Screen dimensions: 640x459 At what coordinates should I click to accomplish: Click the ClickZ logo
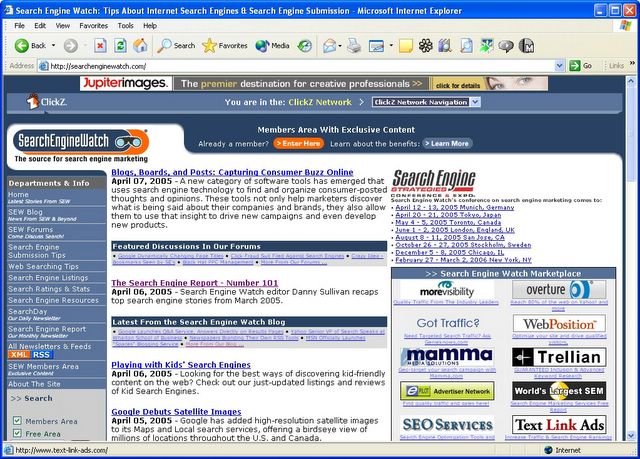coord(47,102)
